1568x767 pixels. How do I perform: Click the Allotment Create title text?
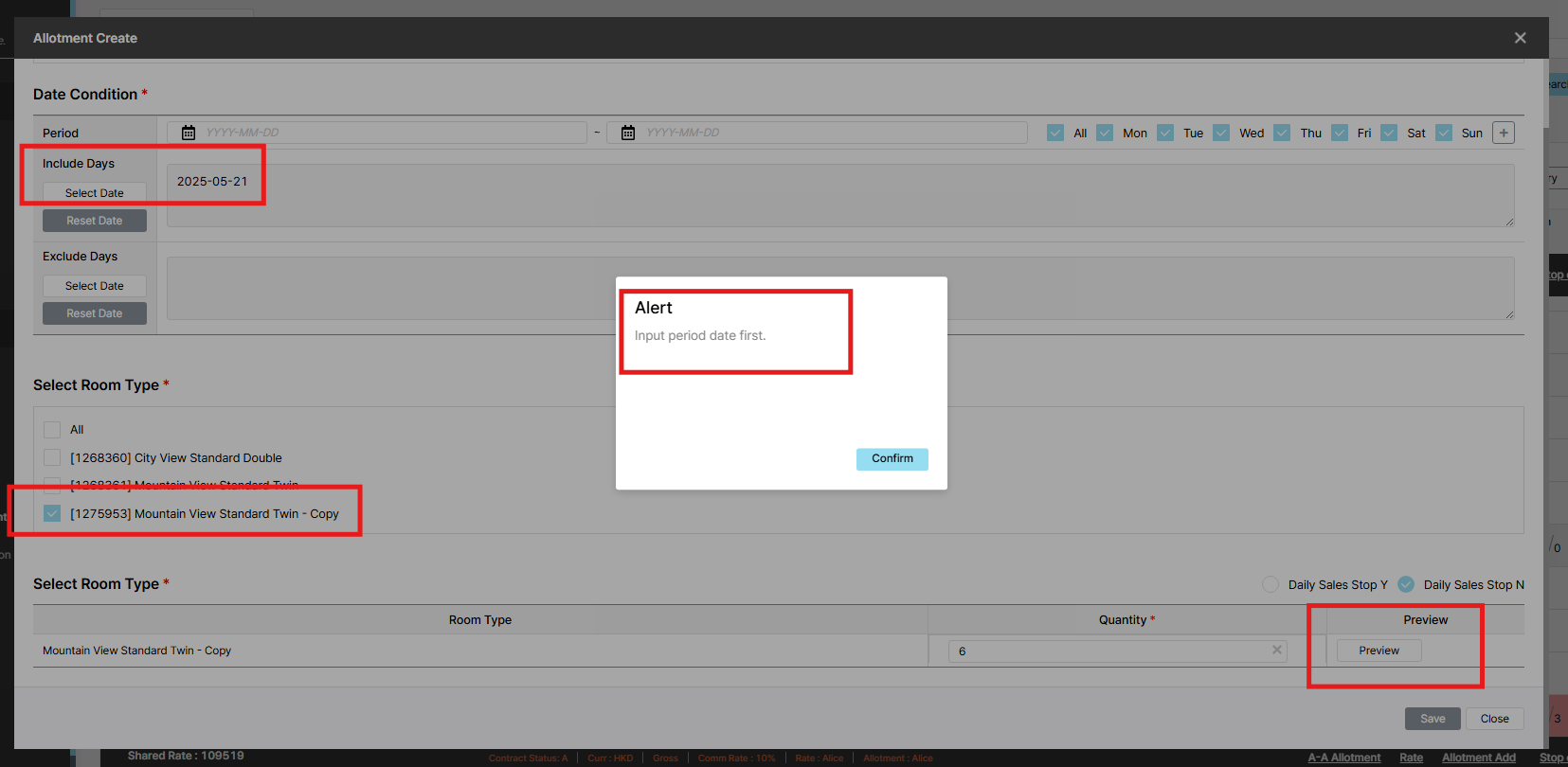tap(85, 38)
